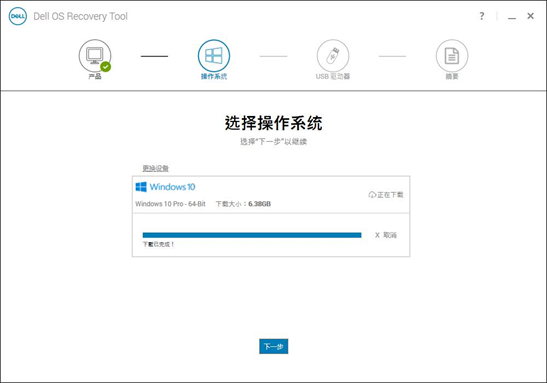Click the Dell logo icon
This screenshot has height=383, width=547.
click(x=18, y=16)
